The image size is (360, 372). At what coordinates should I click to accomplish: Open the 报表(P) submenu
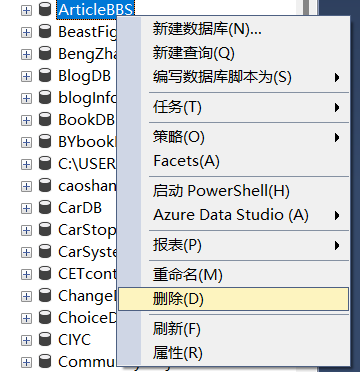tap(233, 245)
